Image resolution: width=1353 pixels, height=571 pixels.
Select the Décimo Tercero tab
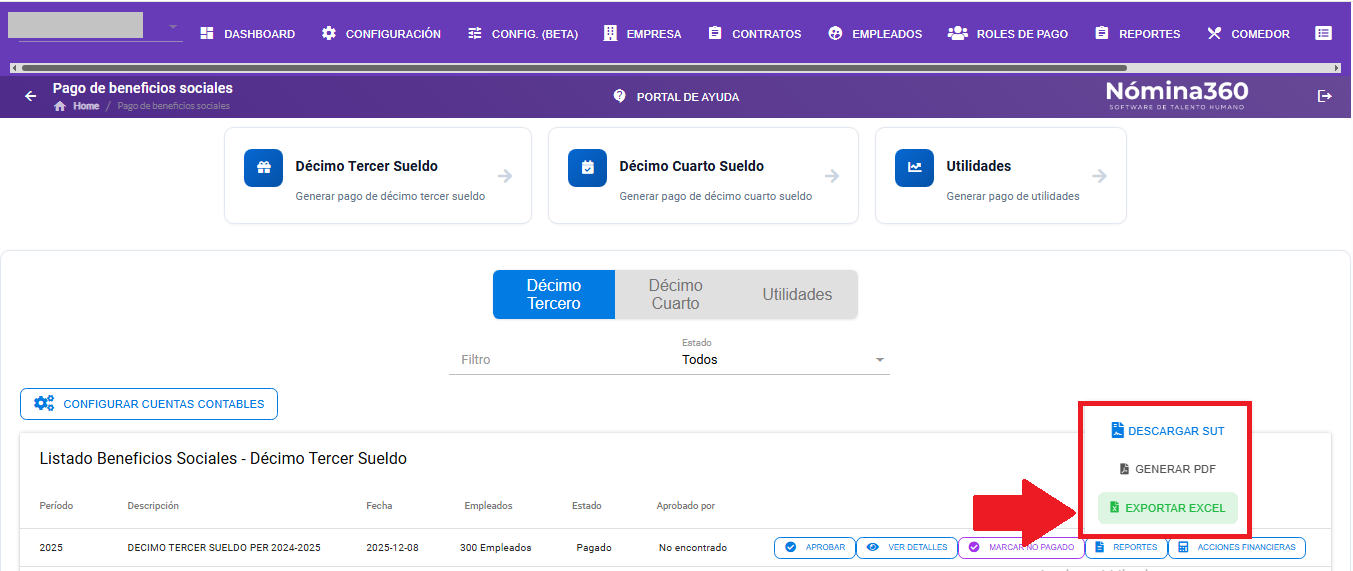554,295
